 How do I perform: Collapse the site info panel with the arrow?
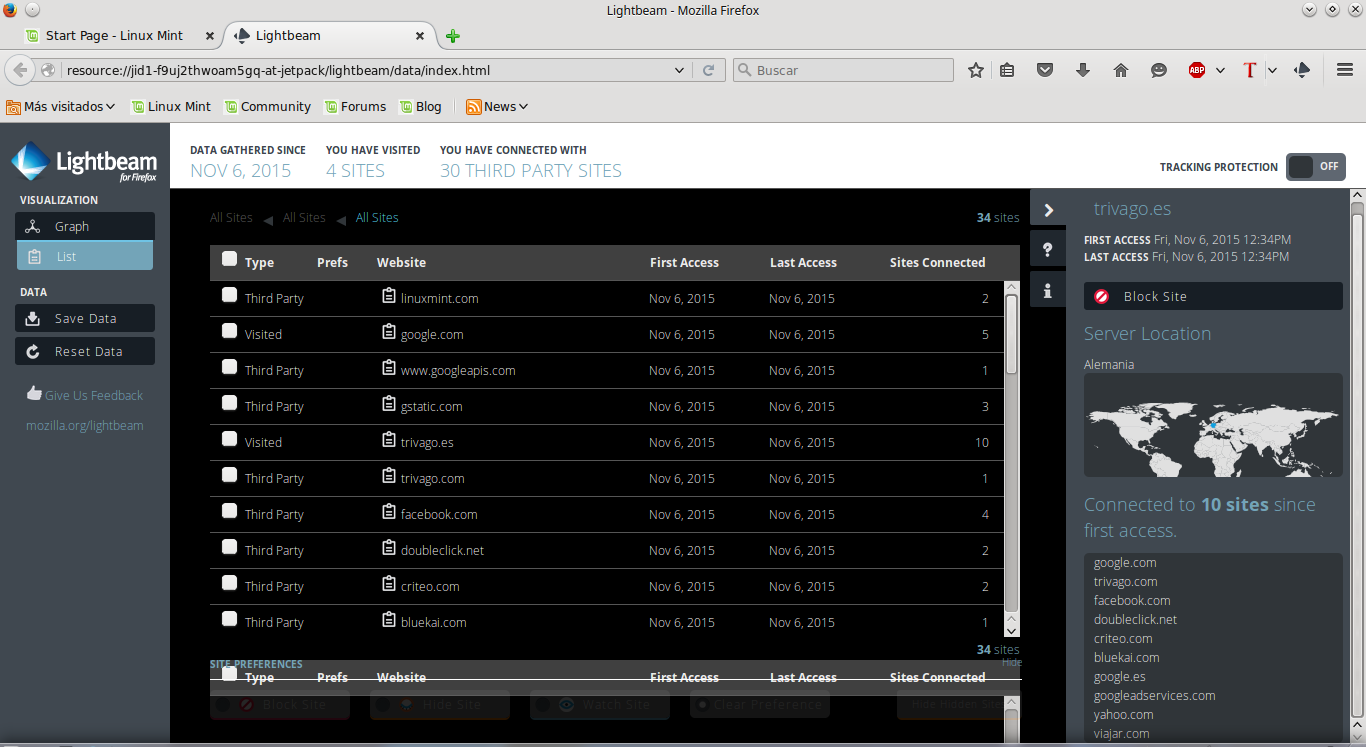(1048, 210)
